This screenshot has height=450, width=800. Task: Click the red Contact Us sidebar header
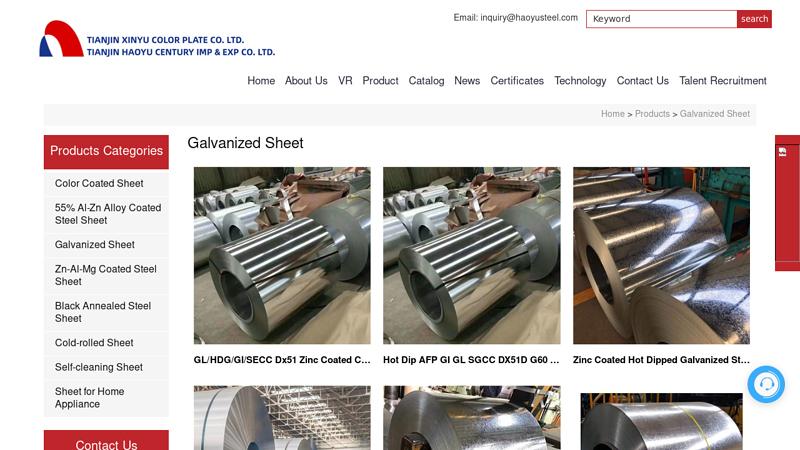[106, 442]
